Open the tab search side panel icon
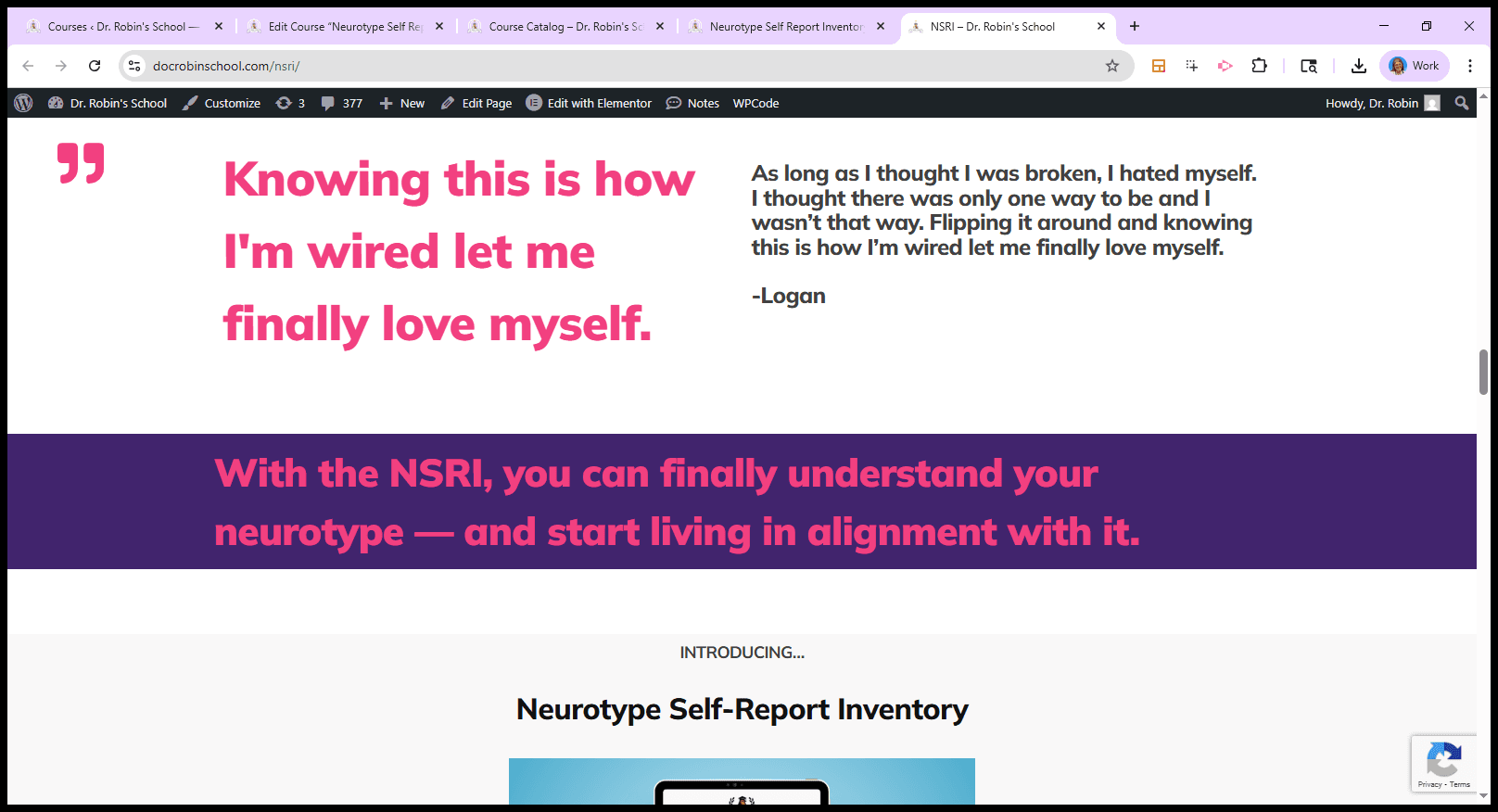The image size is (1498, 812). tap(1309, 66)
